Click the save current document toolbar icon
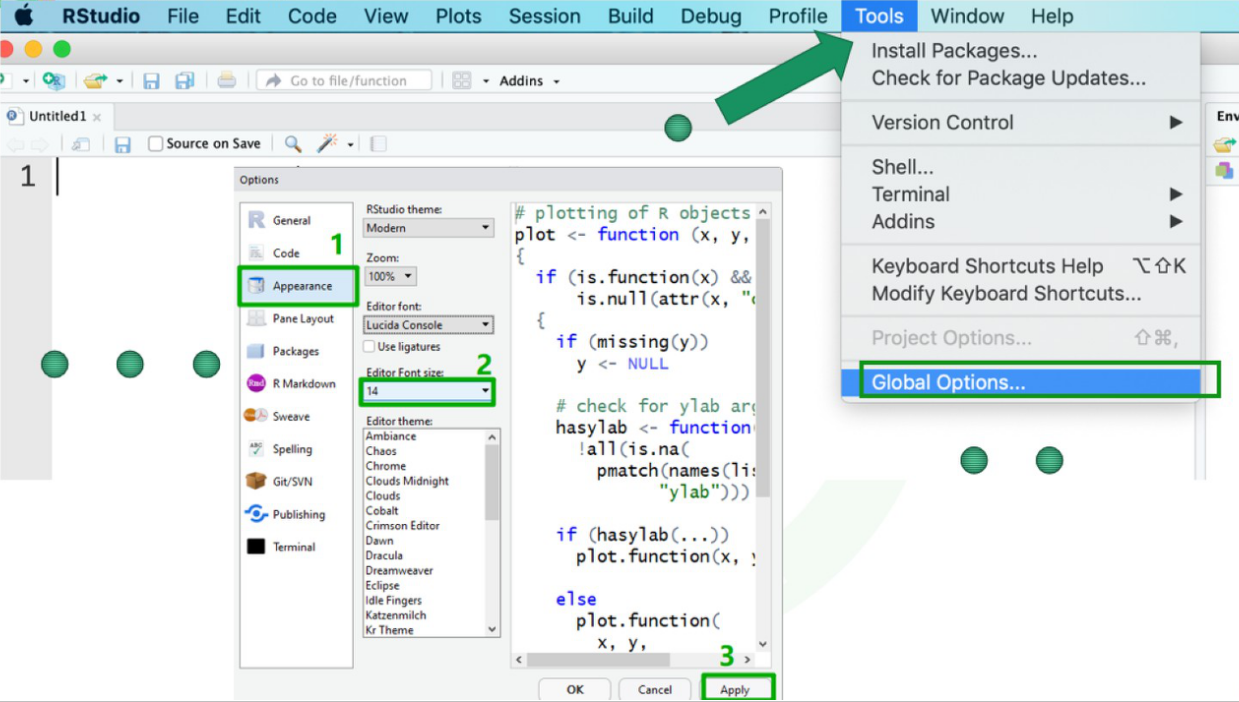The image size is (1239, 702). tap(151, 81)
